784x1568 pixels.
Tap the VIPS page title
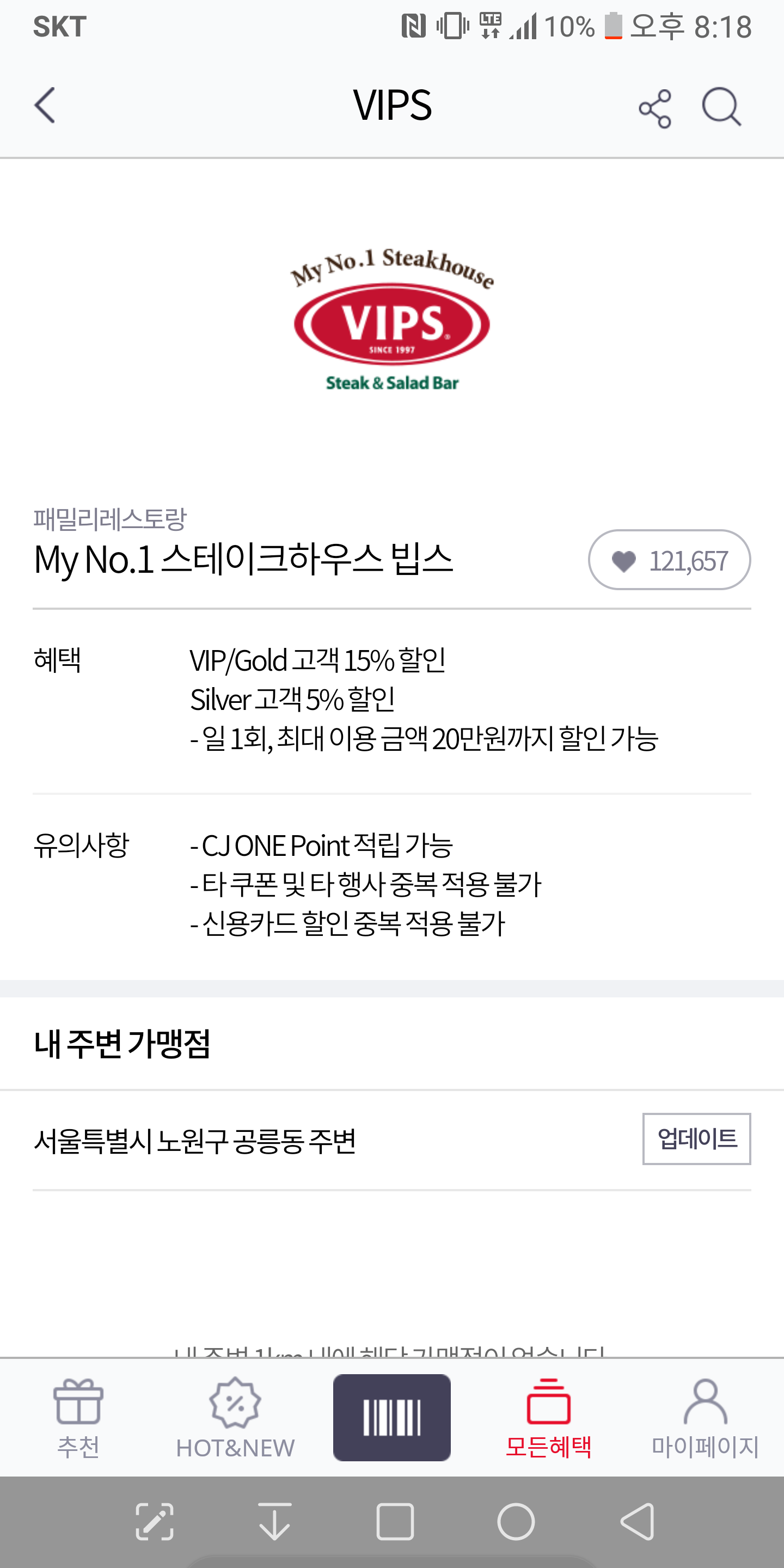(392, 105)
